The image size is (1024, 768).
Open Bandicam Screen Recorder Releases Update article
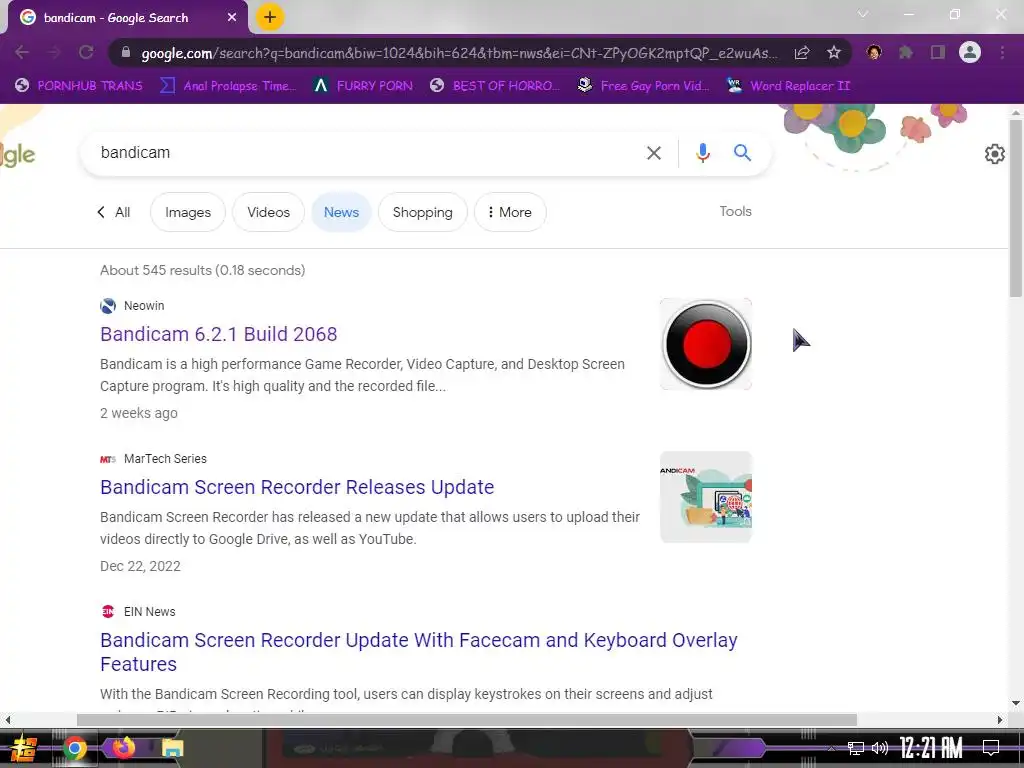[x=297, y=487]
